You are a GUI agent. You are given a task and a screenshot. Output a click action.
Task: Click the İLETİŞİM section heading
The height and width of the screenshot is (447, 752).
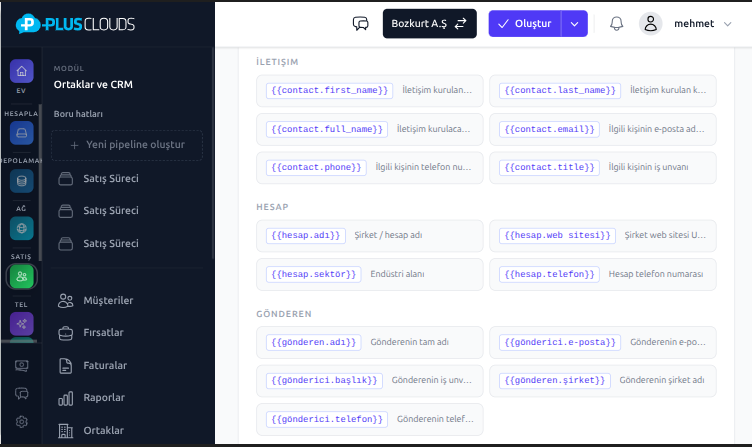(x=277, y=62)
